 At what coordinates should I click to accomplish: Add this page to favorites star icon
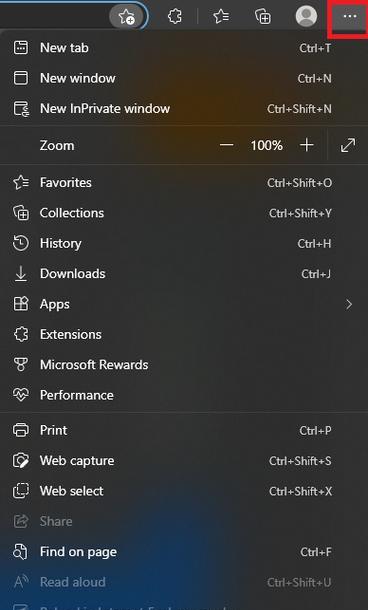[126, 16]
